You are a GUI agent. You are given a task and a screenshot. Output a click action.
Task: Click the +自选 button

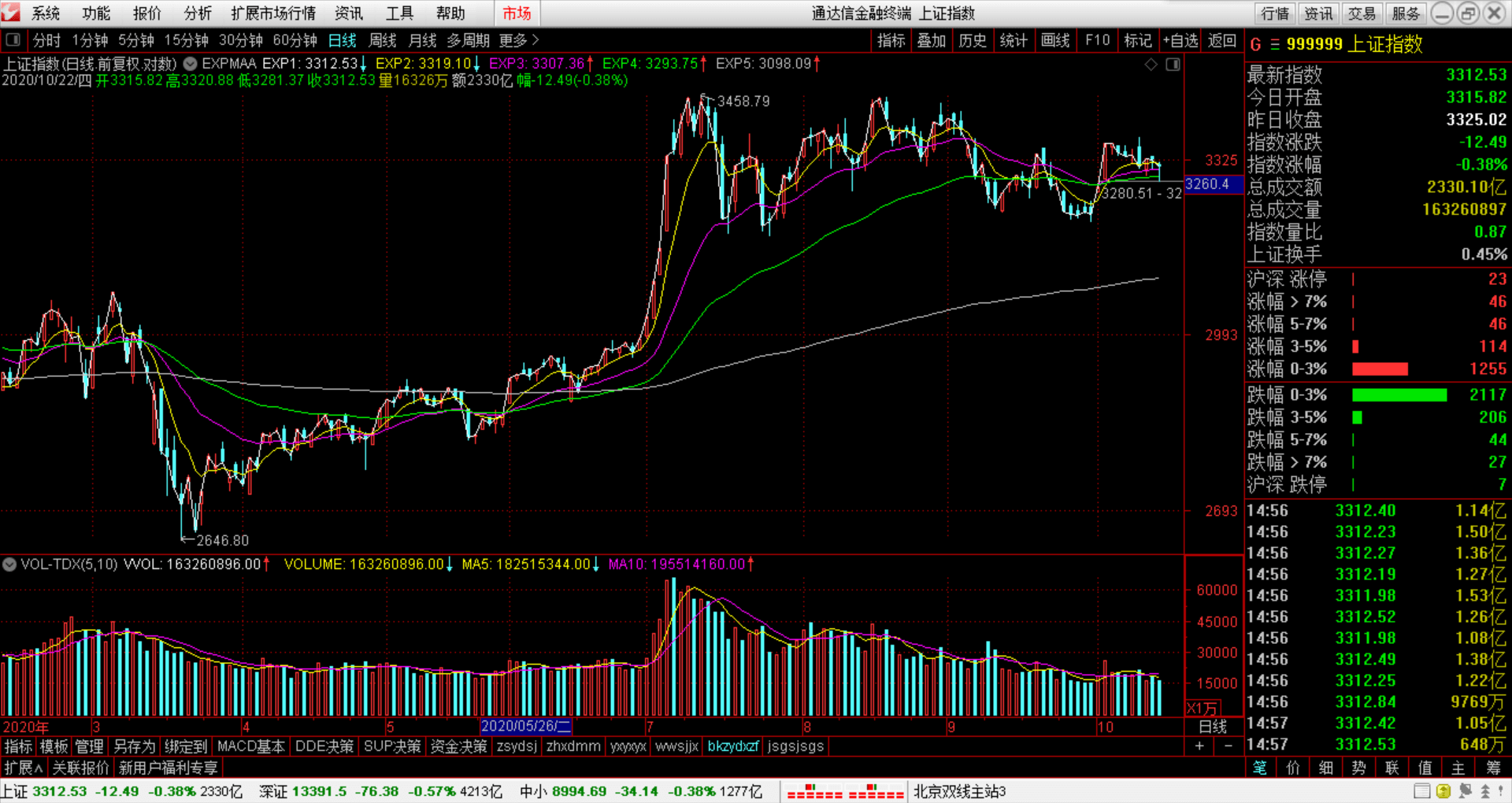tap(1180, 40)
